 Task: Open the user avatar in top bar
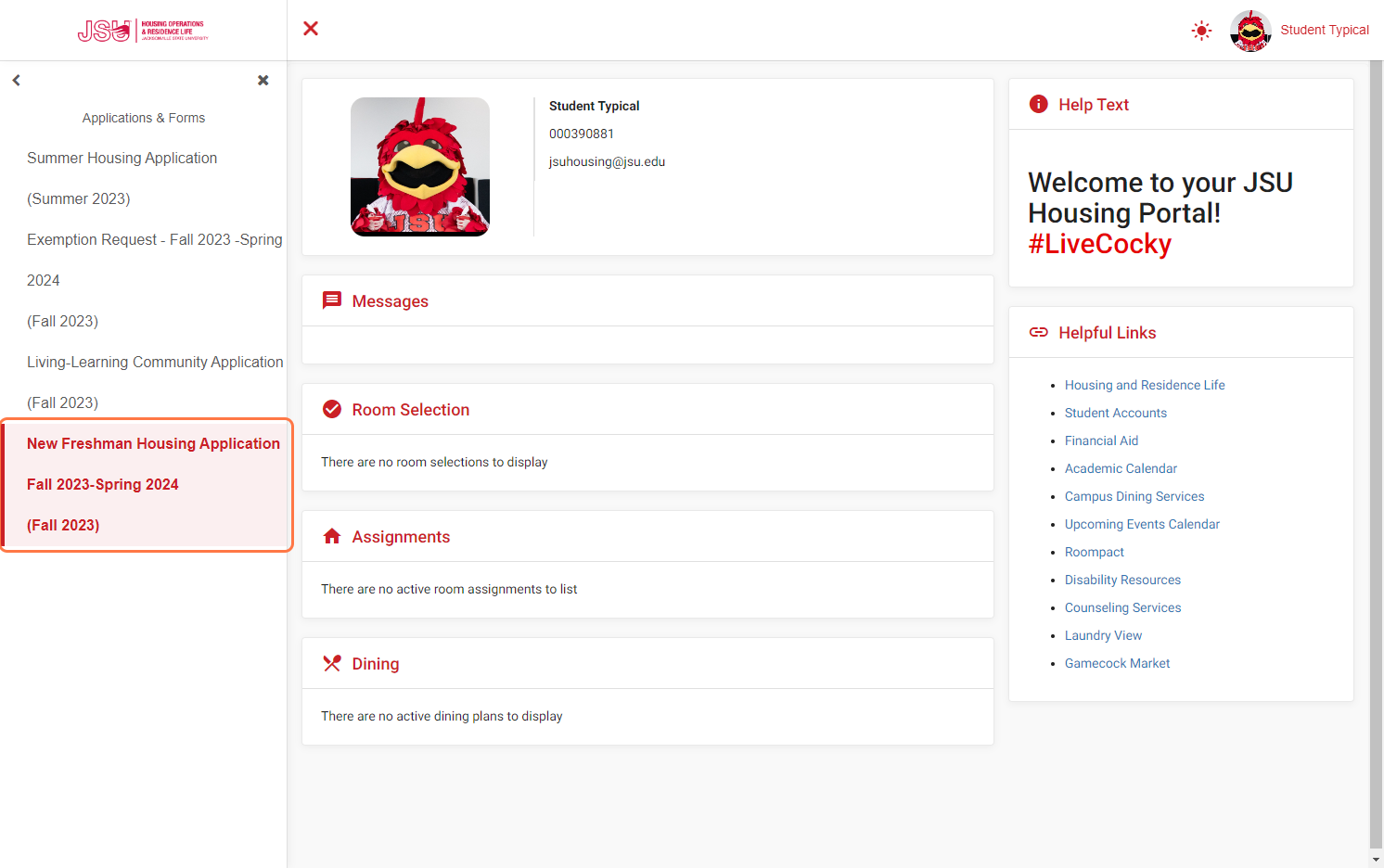point(1250,31)
